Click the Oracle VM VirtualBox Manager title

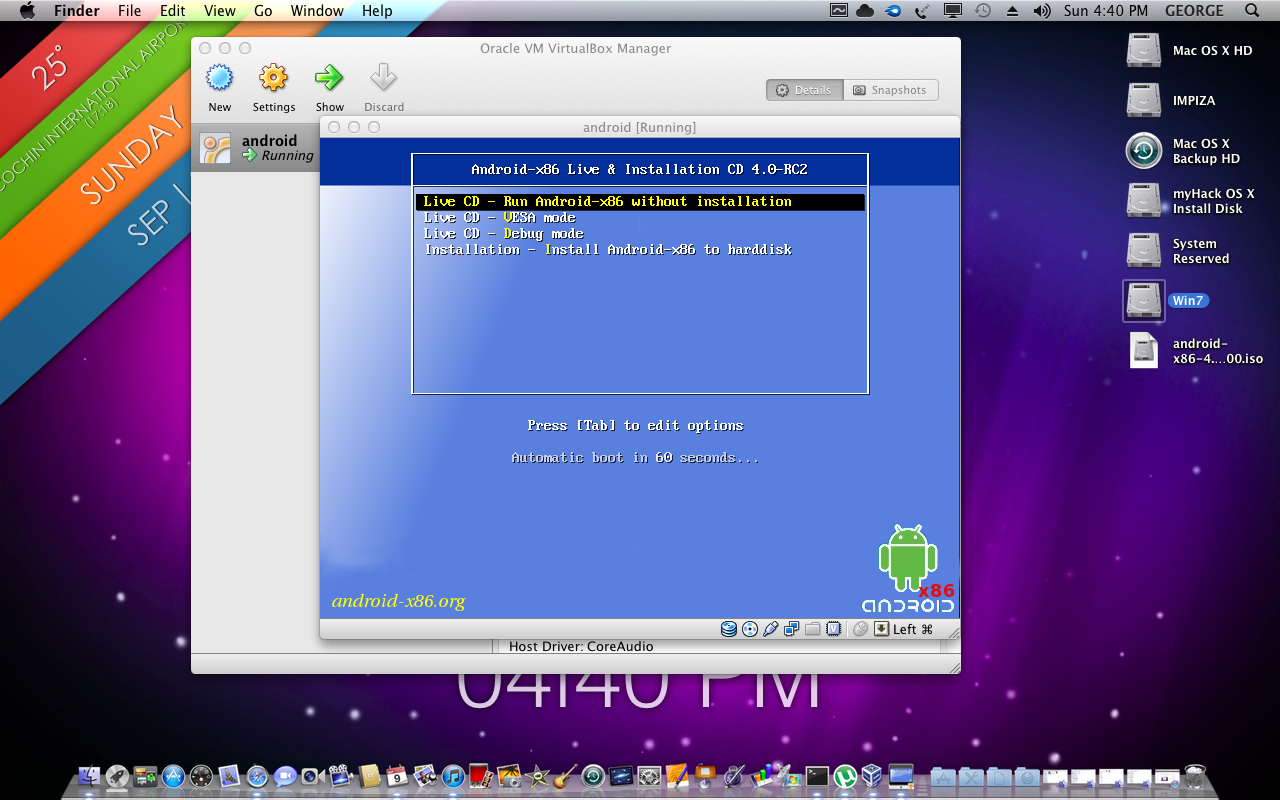tap(575, 48)
